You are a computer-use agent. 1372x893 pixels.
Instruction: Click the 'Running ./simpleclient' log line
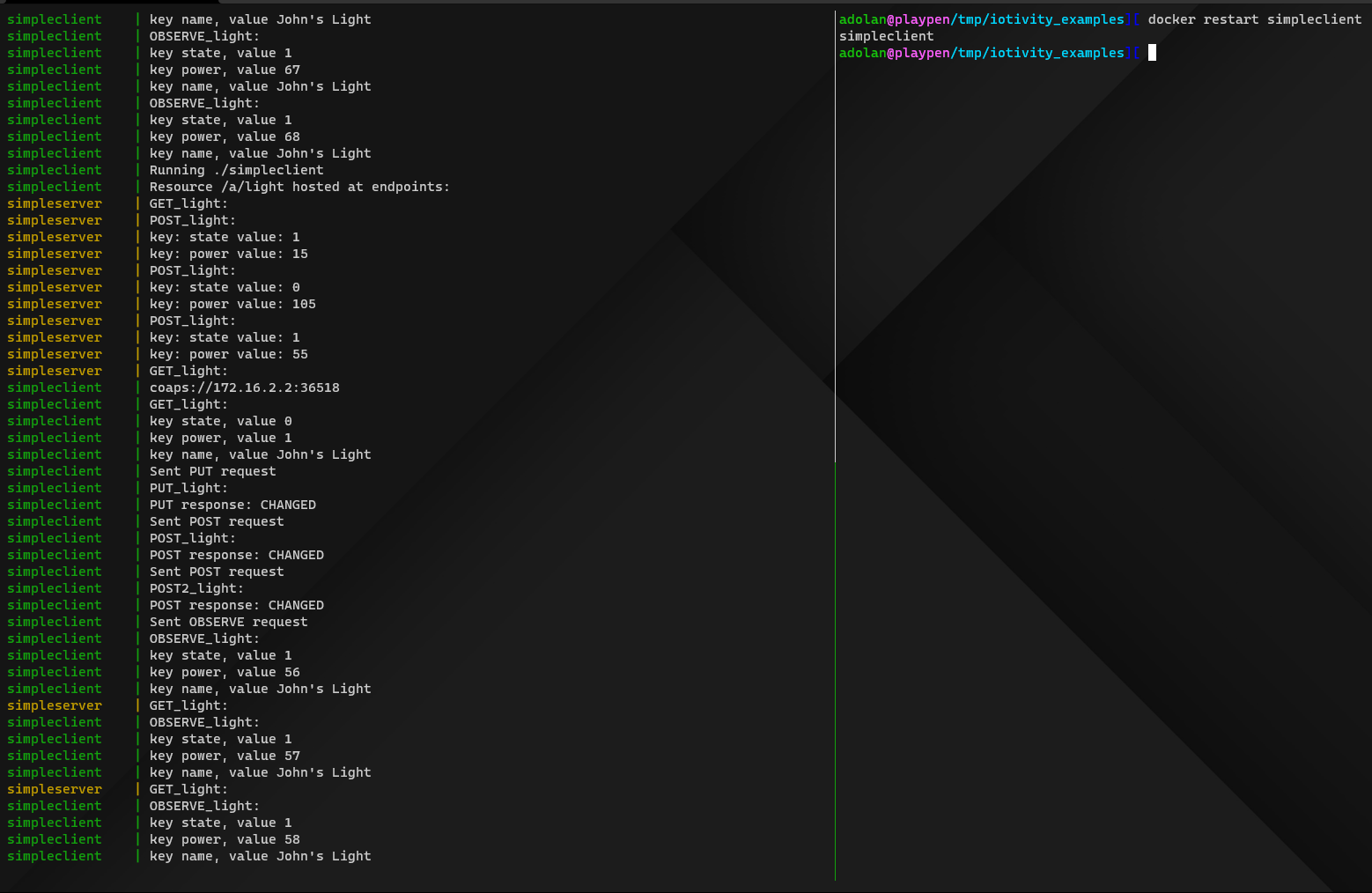tap(236, 170)
